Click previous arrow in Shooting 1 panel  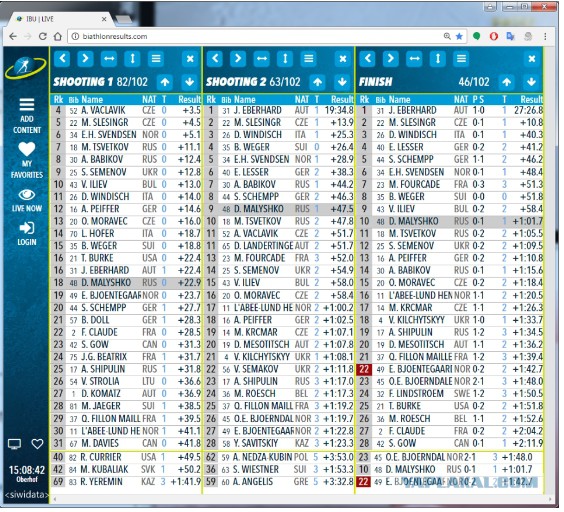click(62, 58)
